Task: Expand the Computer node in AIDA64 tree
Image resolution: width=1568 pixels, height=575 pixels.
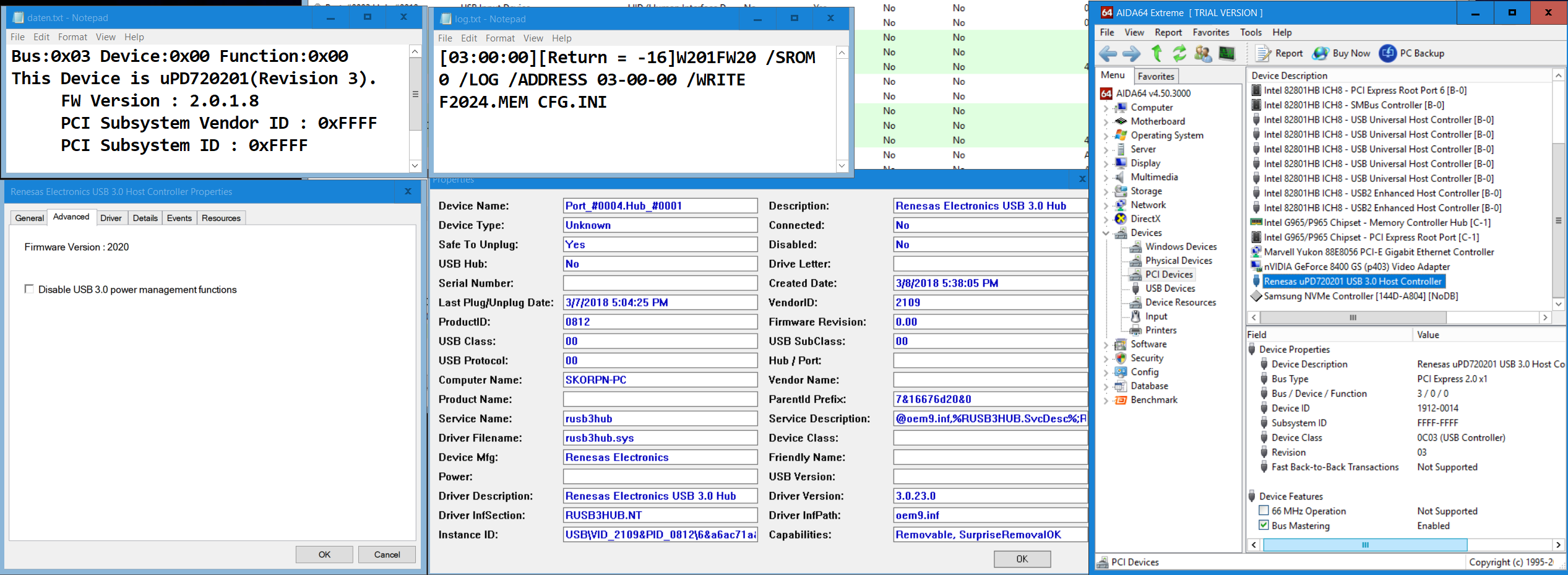Action: 1106,108
